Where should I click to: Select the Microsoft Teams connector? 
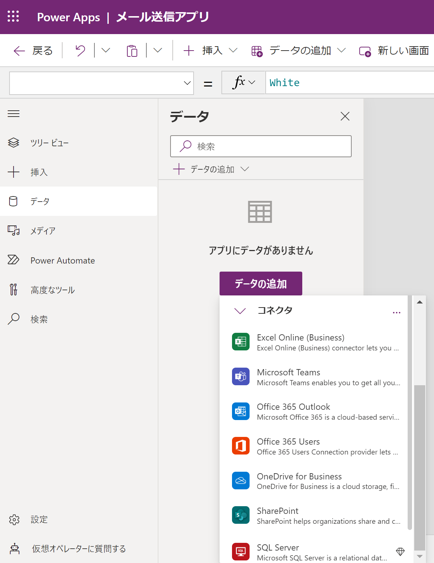pos(315,377)
